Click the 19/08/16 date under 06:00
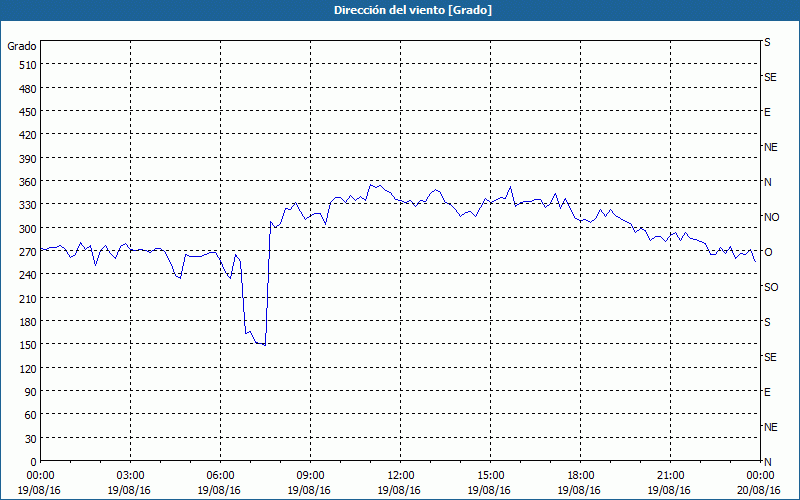800x500 pixels. (219, 490)
